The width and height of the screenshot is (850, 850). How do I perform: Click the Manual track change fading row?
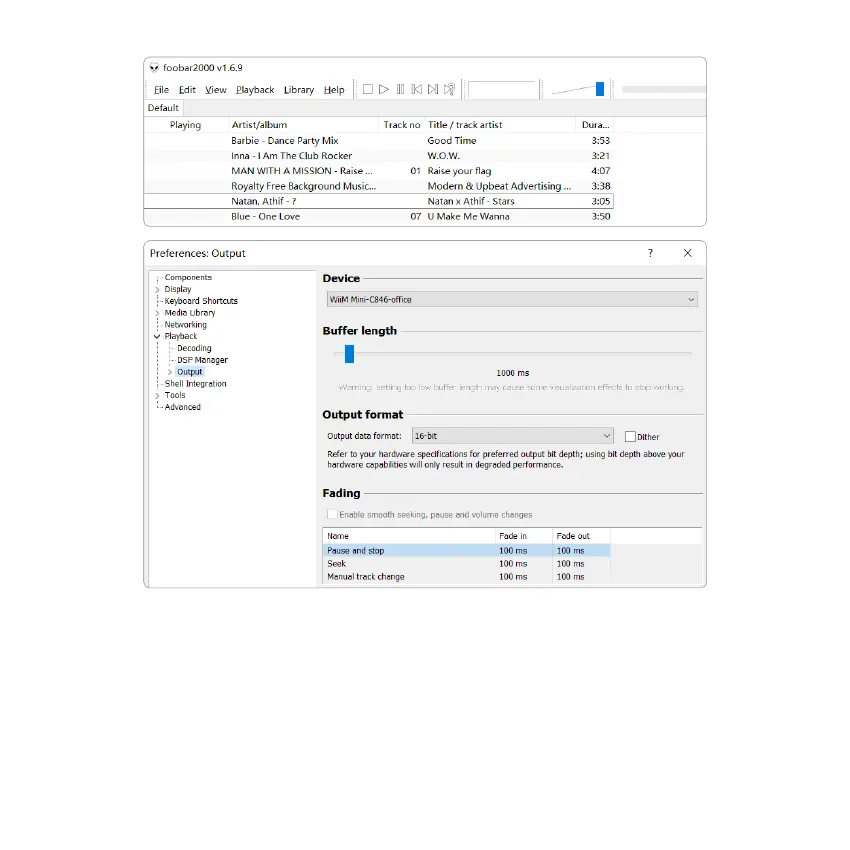(466, 577)
